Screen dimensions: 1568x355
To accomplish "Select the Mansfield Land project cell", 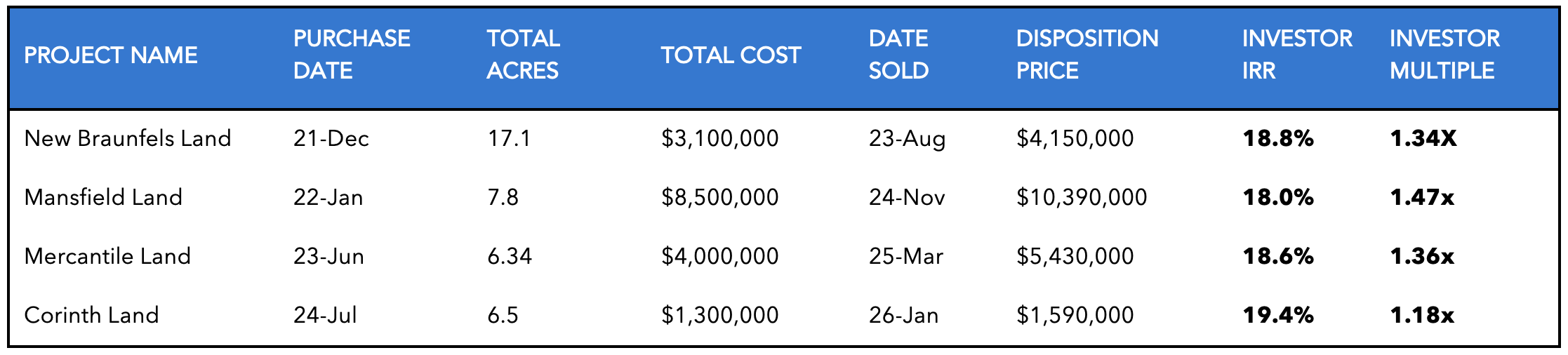I will click(x=103, y=197).
